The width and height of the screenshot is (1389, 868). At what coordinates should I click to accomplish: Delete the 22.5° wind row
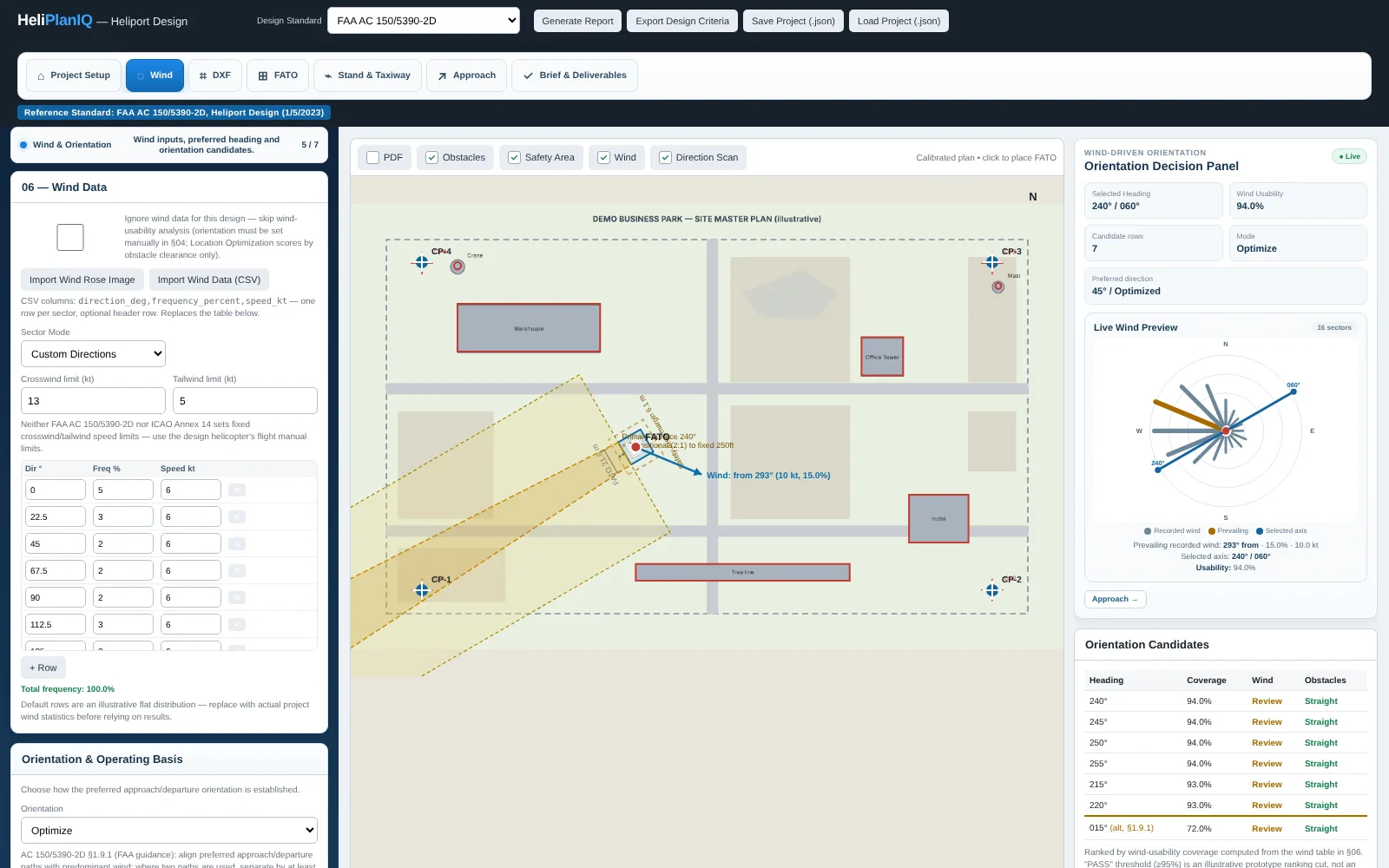coord(237,517)
